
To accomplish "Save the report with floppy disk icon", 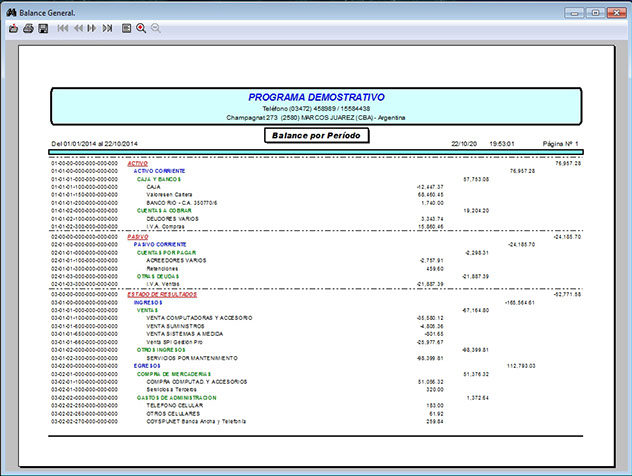I will 43,29.
